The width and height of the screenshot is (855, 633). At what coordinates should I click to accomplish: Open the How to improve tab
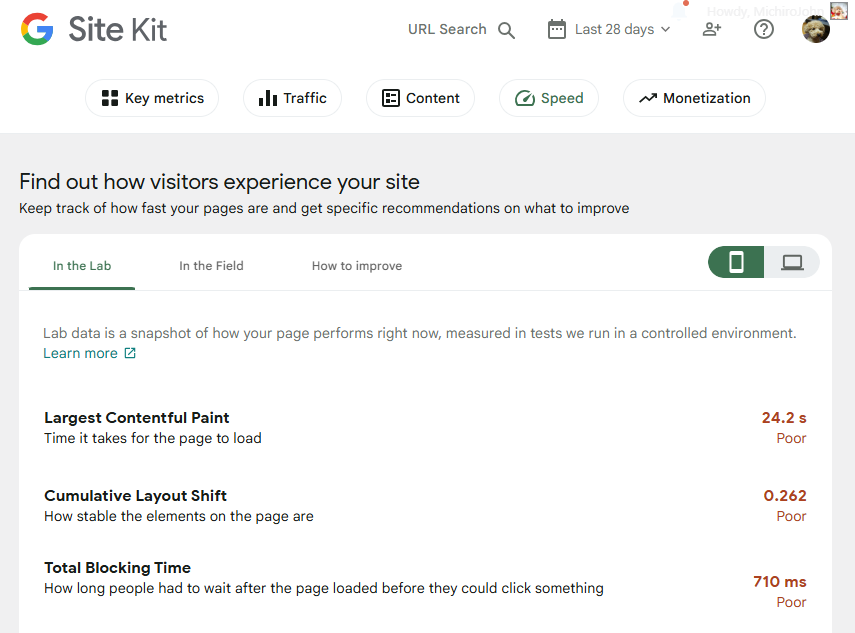click(x=357, y=266)
